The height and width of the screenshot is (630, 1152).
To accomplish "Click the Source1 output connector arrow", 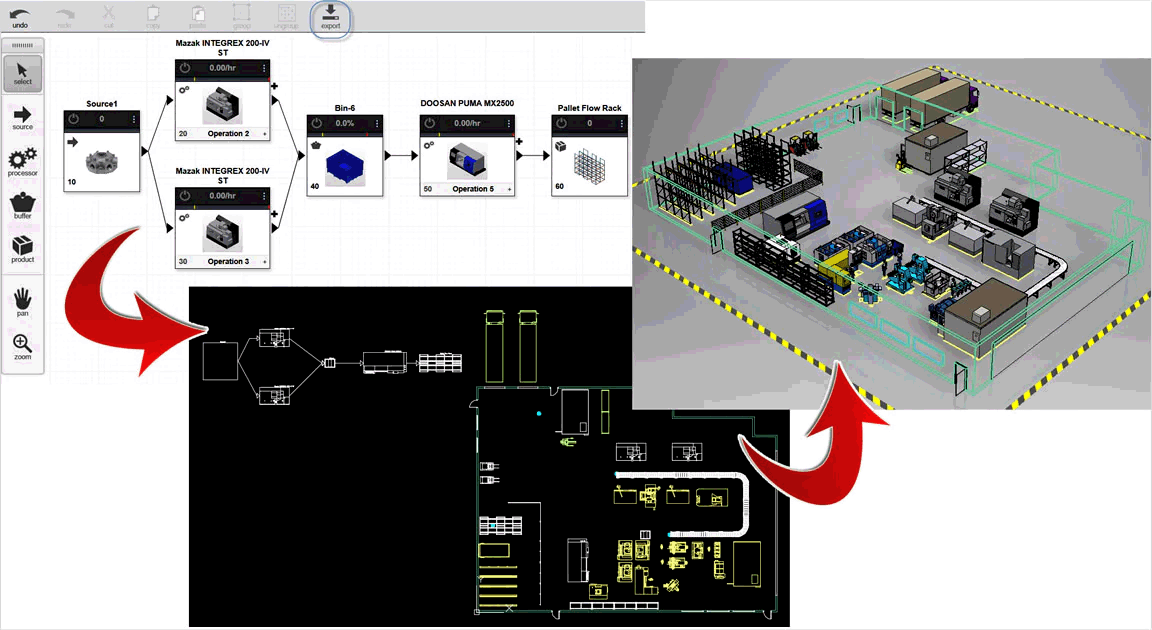I will click(x=145, y=151).
